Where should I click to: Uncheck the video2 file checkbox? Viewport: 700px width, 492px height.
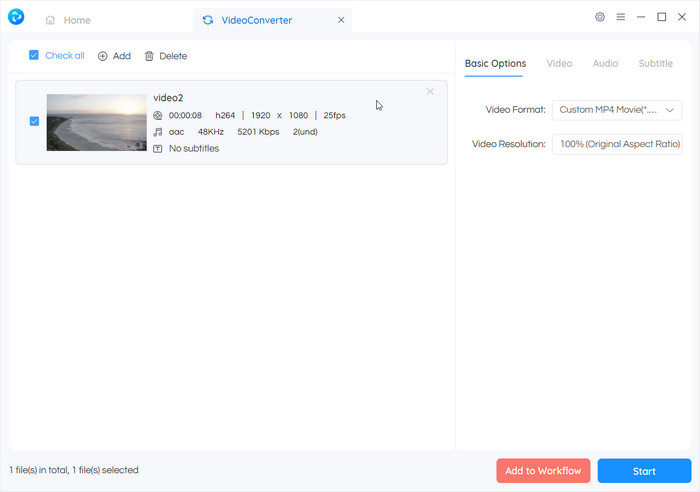[x=34, y=121]
